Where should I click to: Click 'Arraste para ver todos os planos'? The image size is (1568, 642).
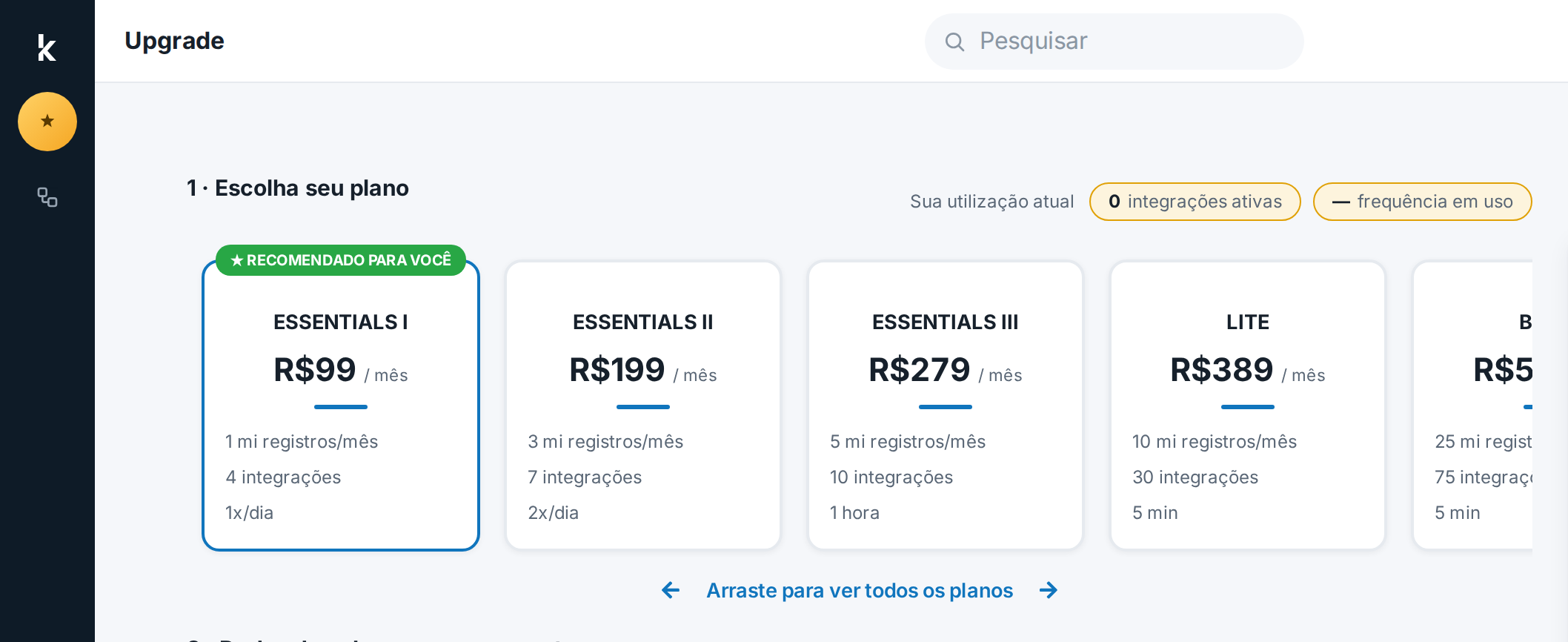point(860,590)
